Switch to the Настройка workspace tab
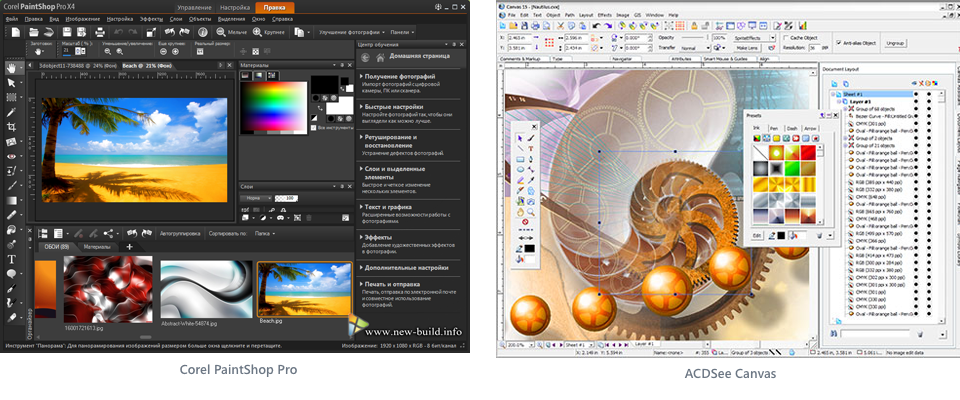Viewport: 960px width, 400px height. pos(233,7)
